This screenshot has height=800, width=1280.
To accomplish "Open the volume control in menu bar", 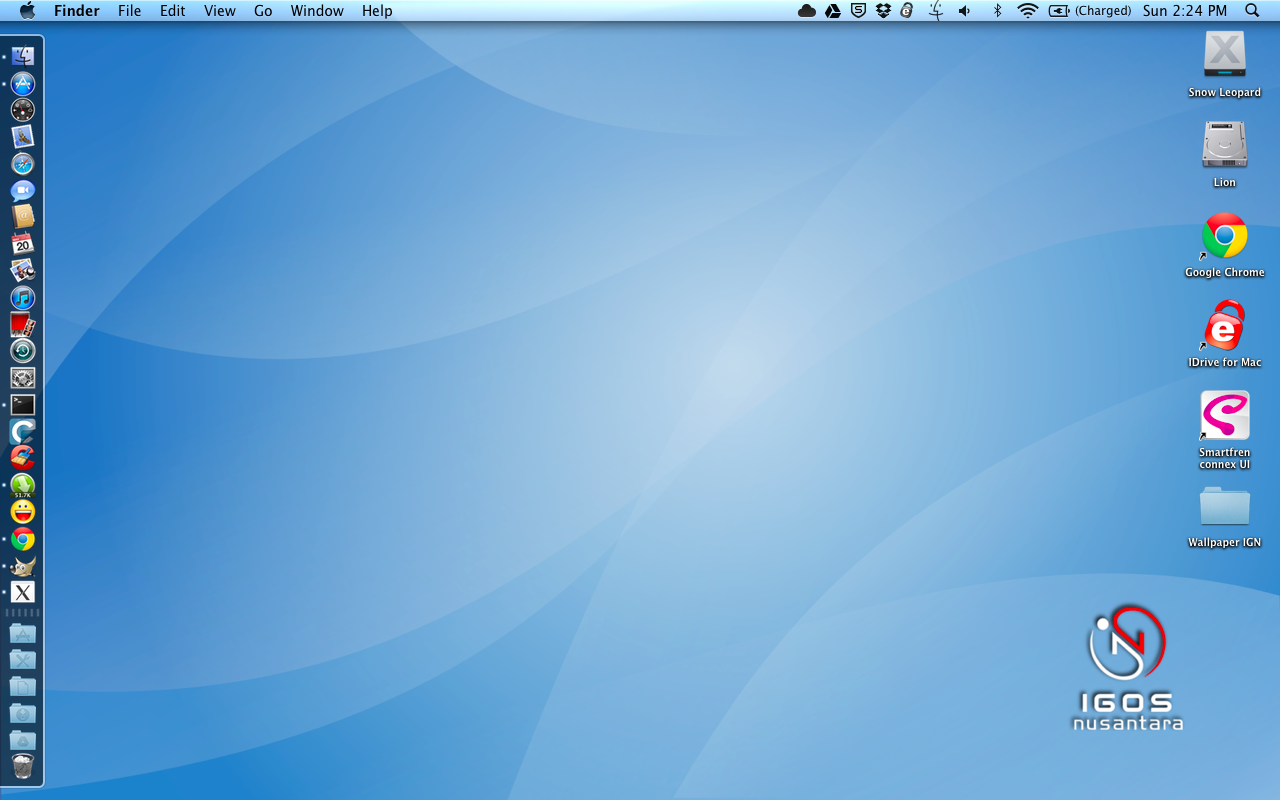I will (965, 11).
